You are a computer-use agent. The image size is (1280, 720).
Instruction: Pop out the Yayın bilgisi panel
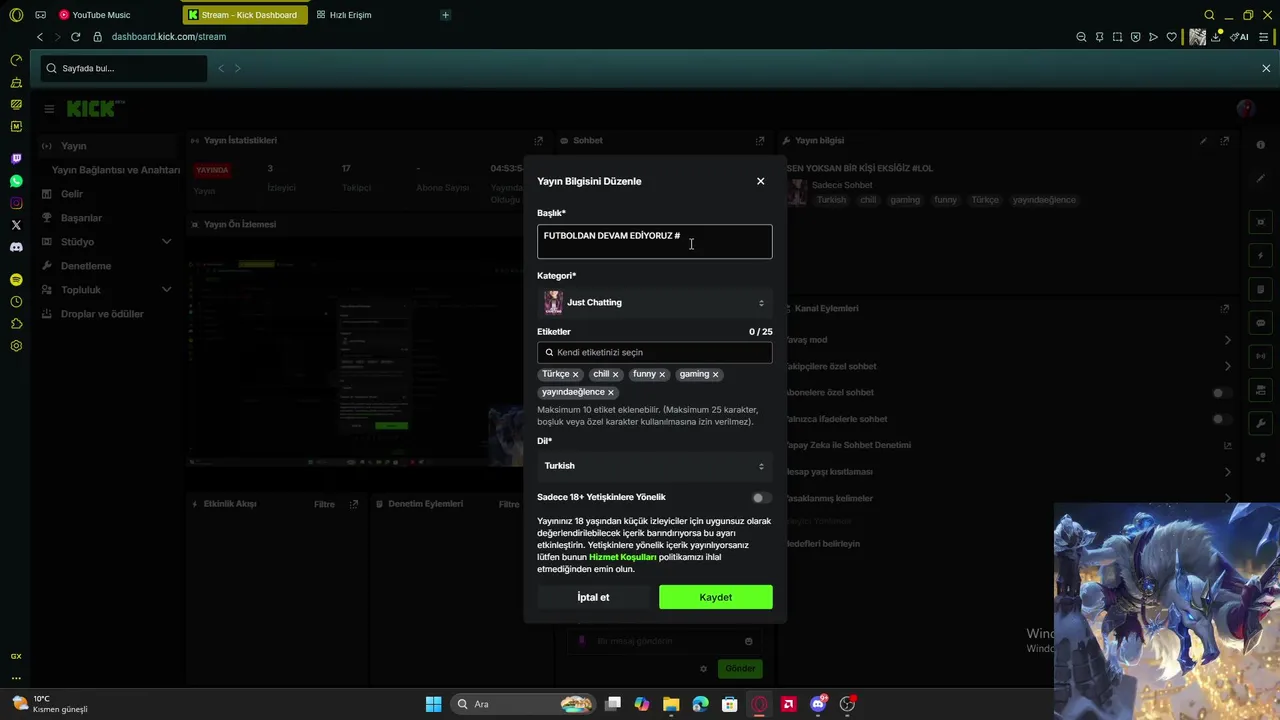coord(1225,141)
